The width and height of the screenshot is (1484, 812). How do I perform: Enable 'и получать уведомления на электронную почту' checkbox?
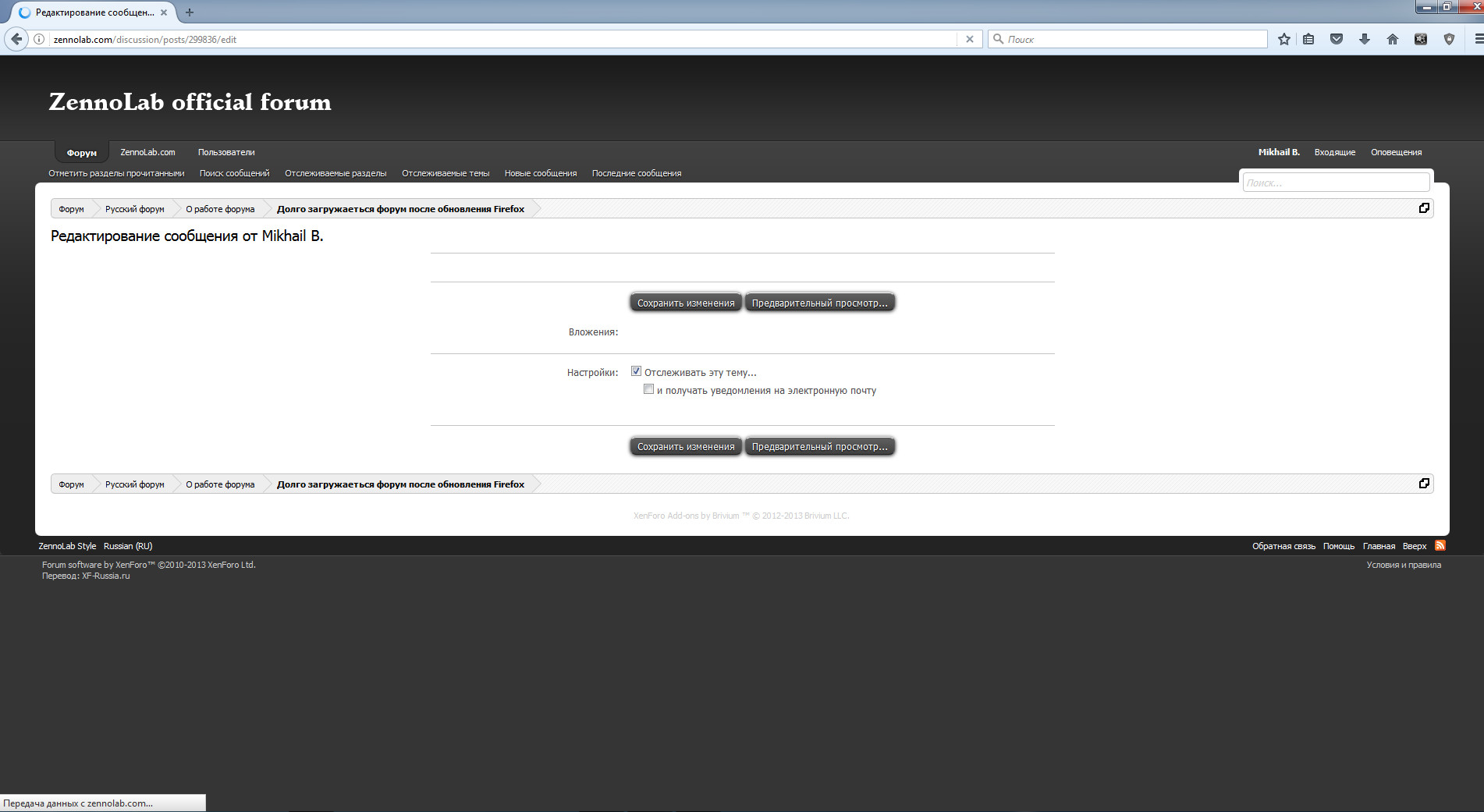click(x=648, y=389)
